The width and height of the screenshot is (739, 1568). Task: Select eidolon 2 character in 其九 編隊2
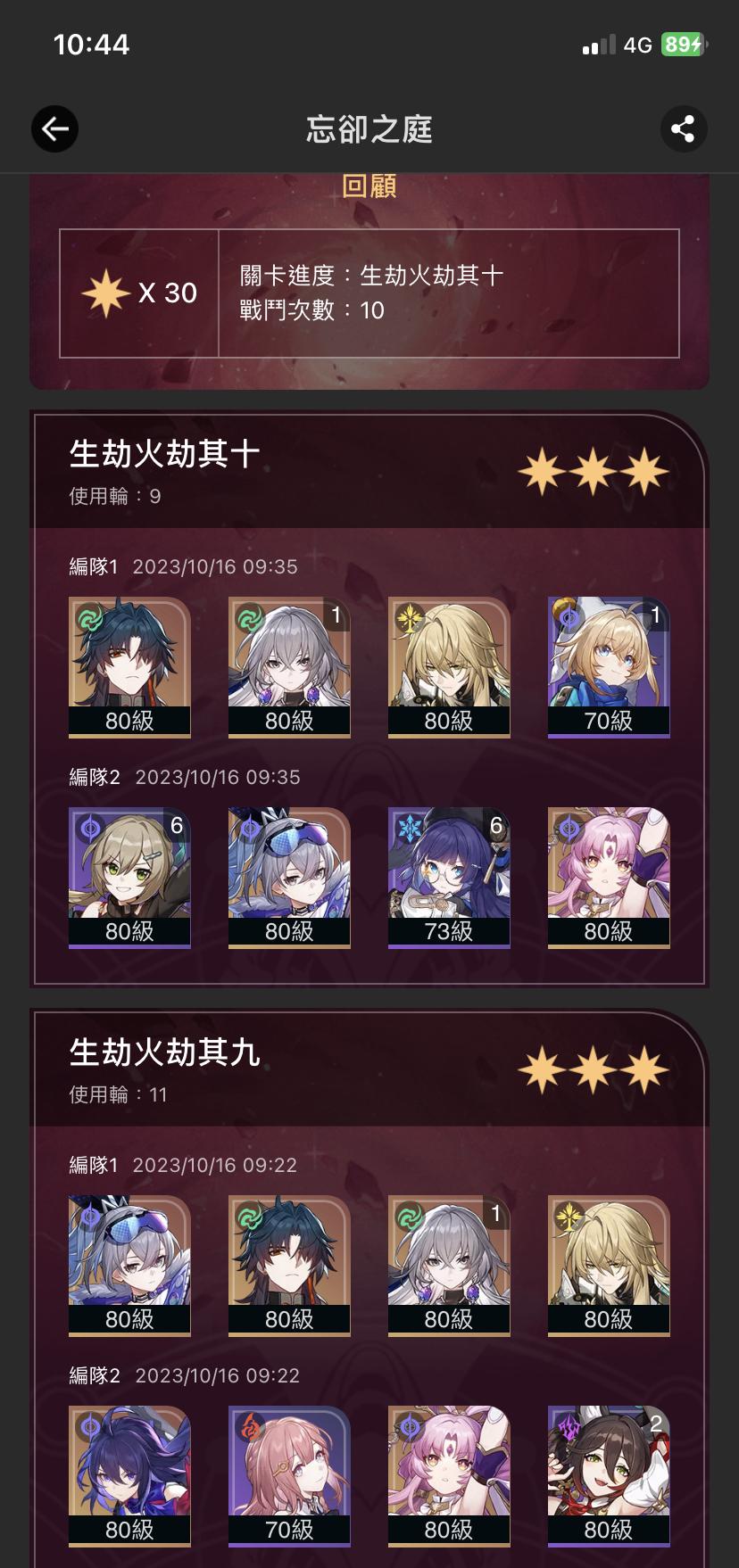click(x=609, y=1476)
